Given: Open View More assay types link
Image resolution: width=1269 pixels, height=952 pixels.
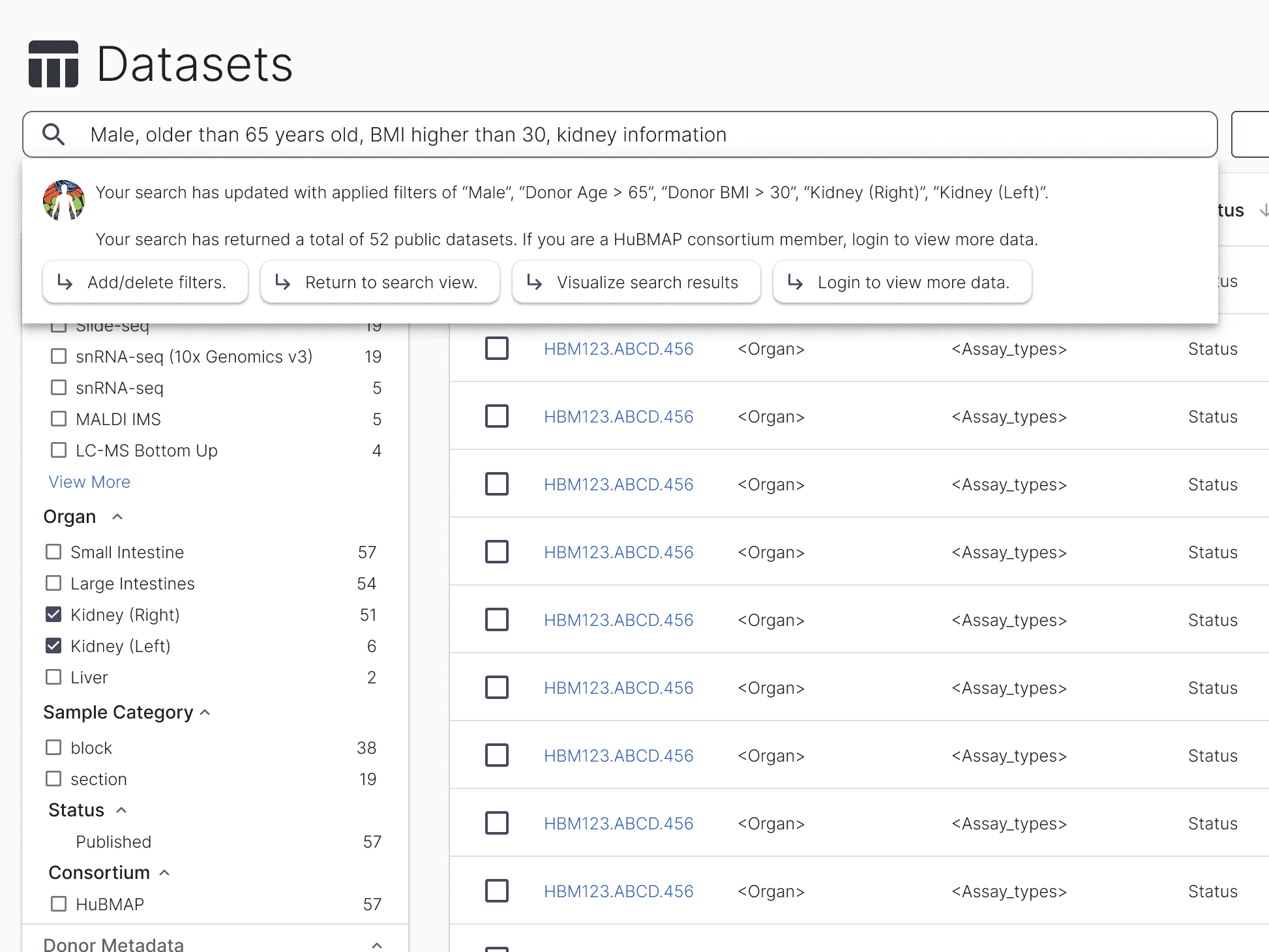Looking at the screenshot, I should click(89, 482).
